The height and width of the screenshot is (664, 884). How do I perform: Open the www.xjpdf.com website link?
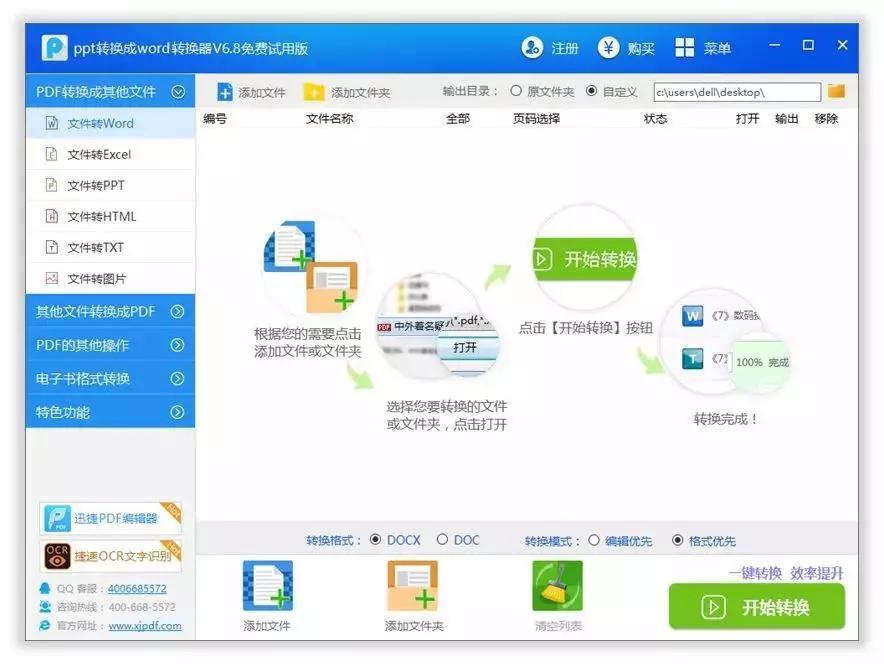point(145,625)
